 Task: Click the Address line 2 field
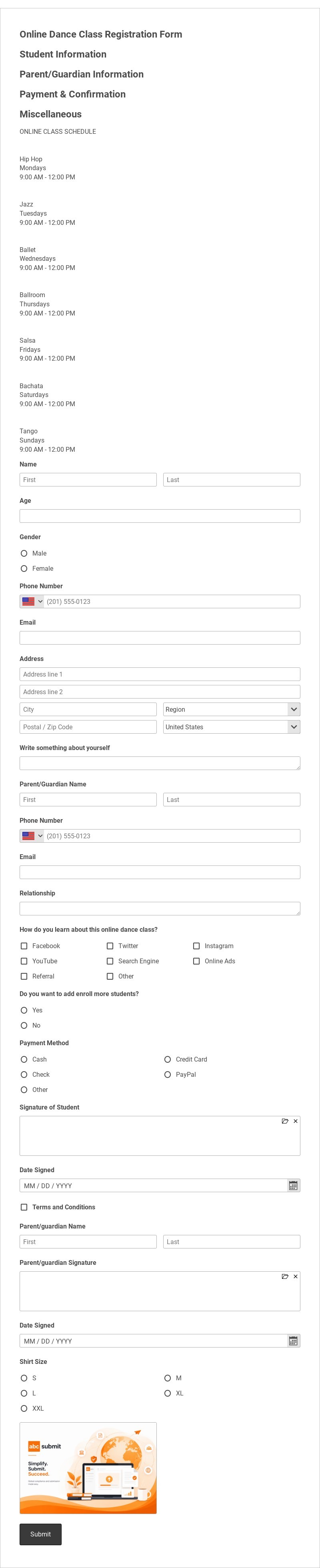[x=160, y=691]
